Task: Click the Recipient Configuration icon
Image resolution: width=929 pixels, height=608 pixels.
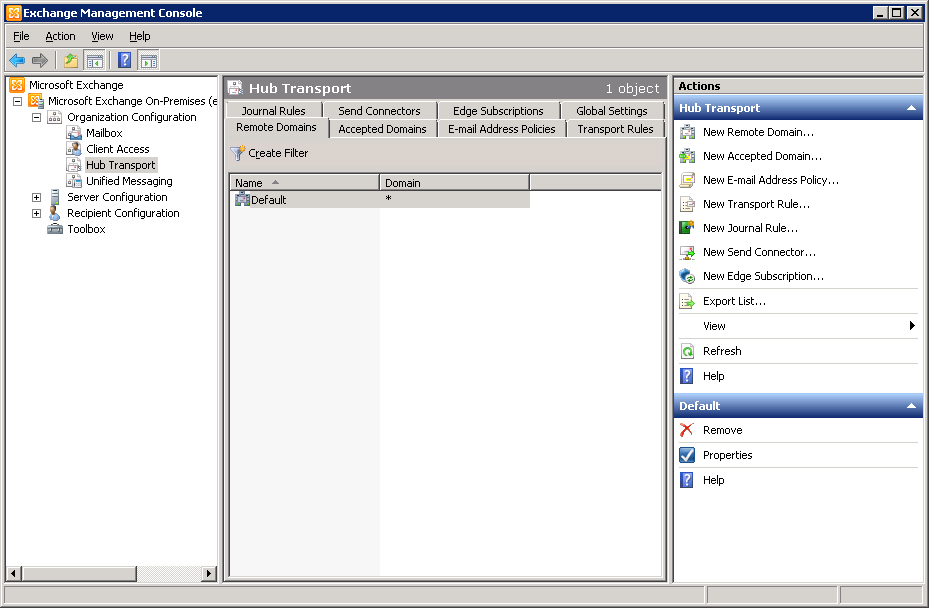Action: pos(55,213)
